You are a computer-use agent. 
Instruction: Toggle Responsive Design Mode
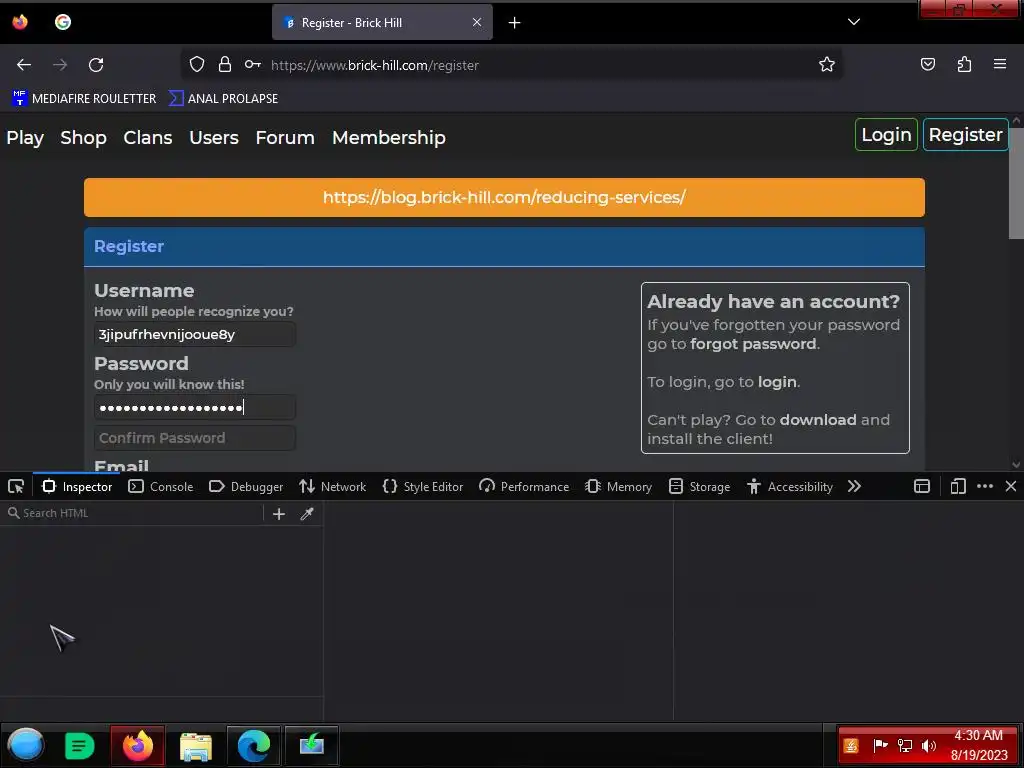coord(958,487)
